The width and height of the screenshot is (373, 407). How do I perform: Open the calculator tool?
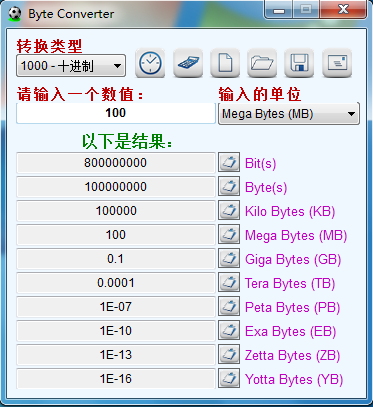click(188, 63)
